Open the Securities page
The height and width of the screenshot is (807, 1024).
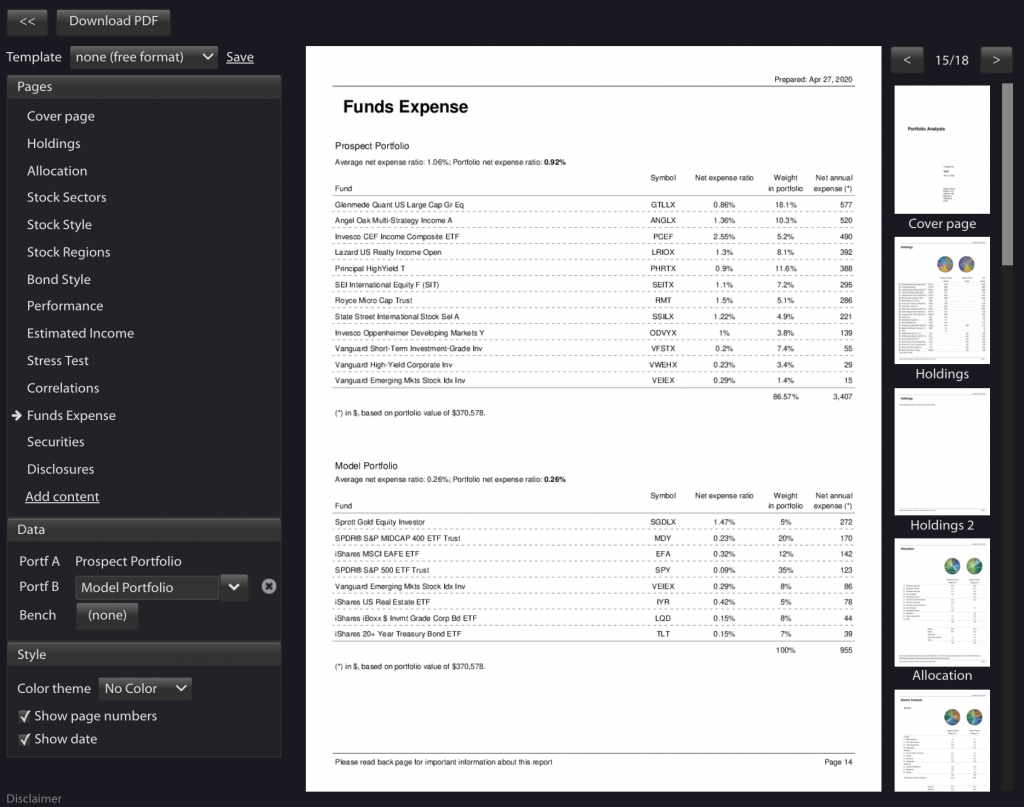(x=56, y=442)
